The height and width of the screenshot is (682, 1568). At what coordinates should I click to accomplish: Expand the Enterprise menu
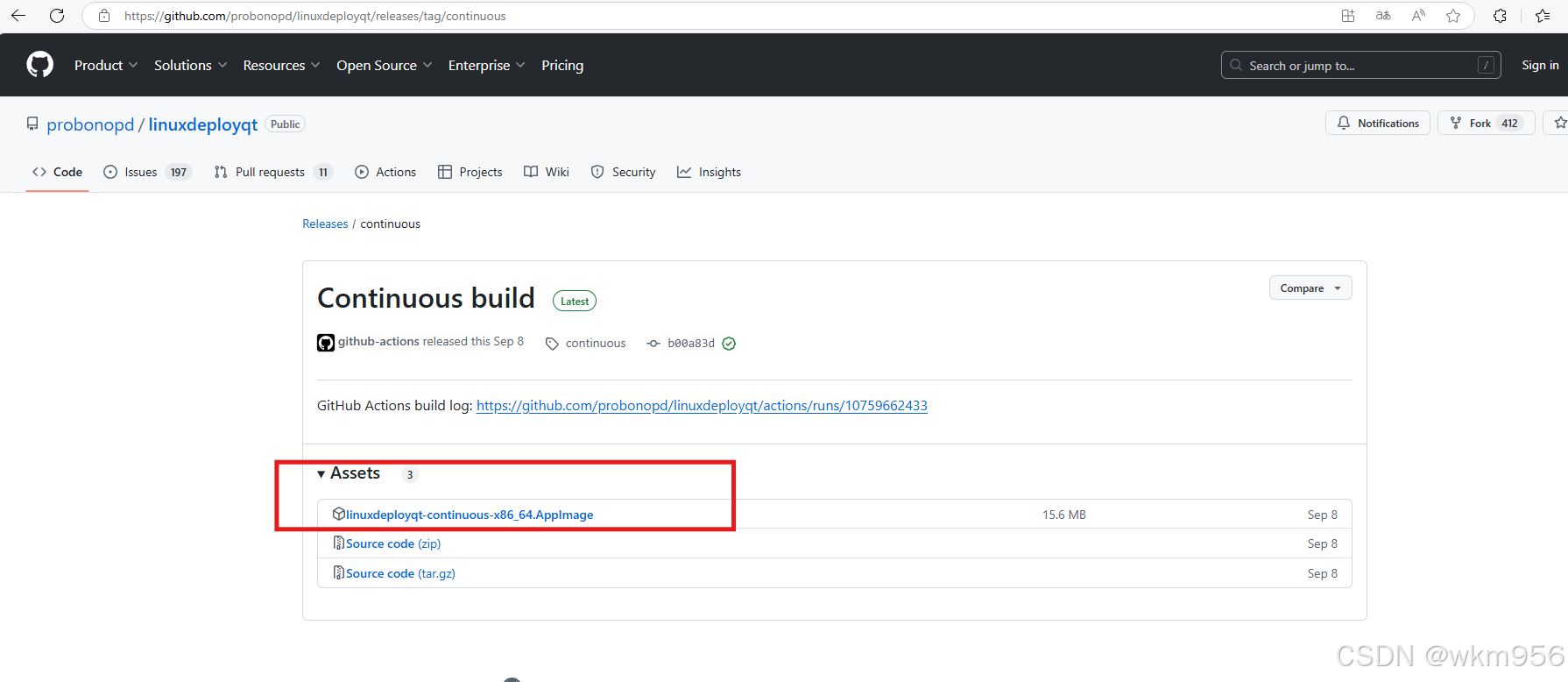coord(486,65)
